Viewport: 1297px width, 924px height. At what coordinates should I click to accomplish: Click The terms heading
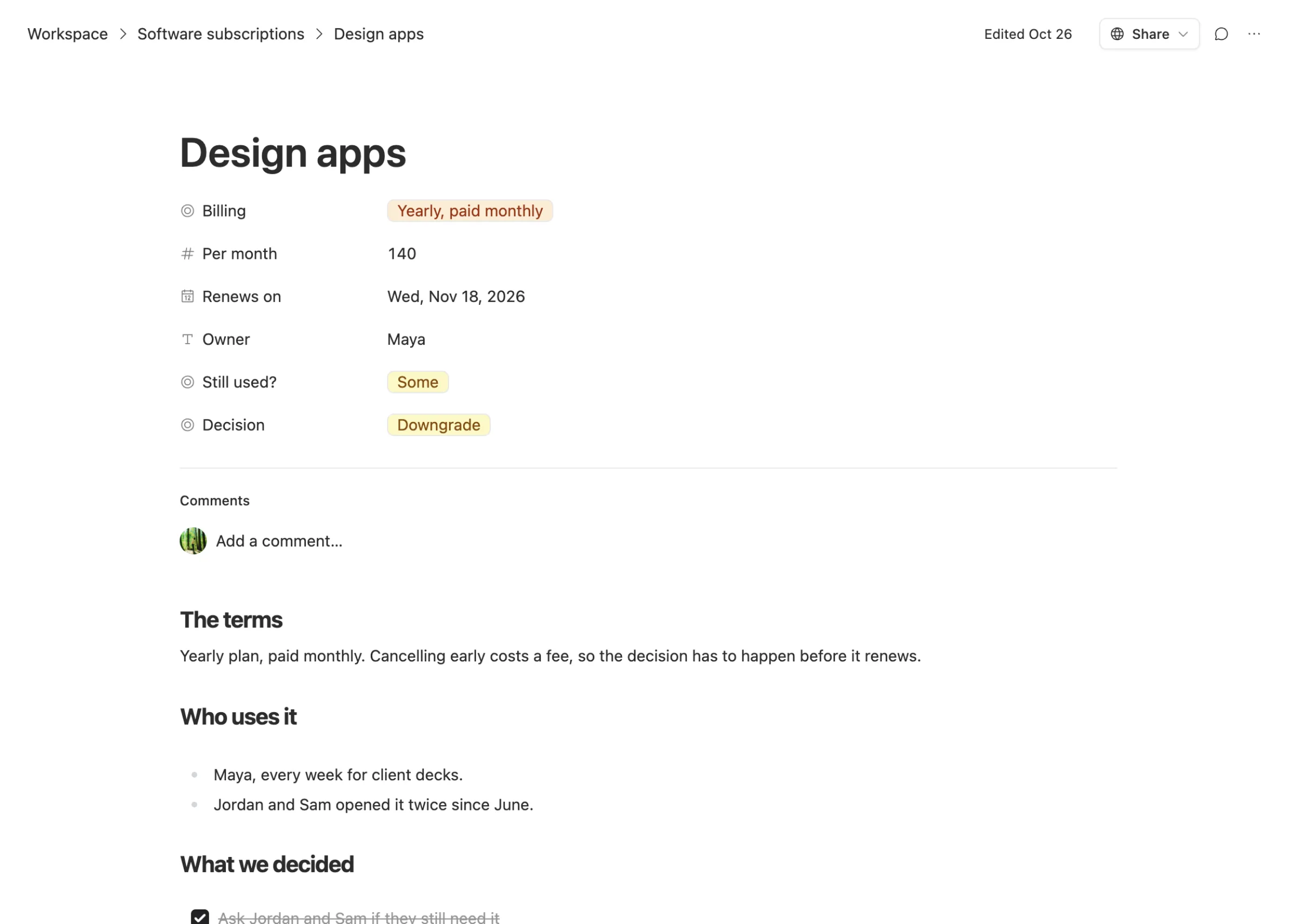coord(231,620)
